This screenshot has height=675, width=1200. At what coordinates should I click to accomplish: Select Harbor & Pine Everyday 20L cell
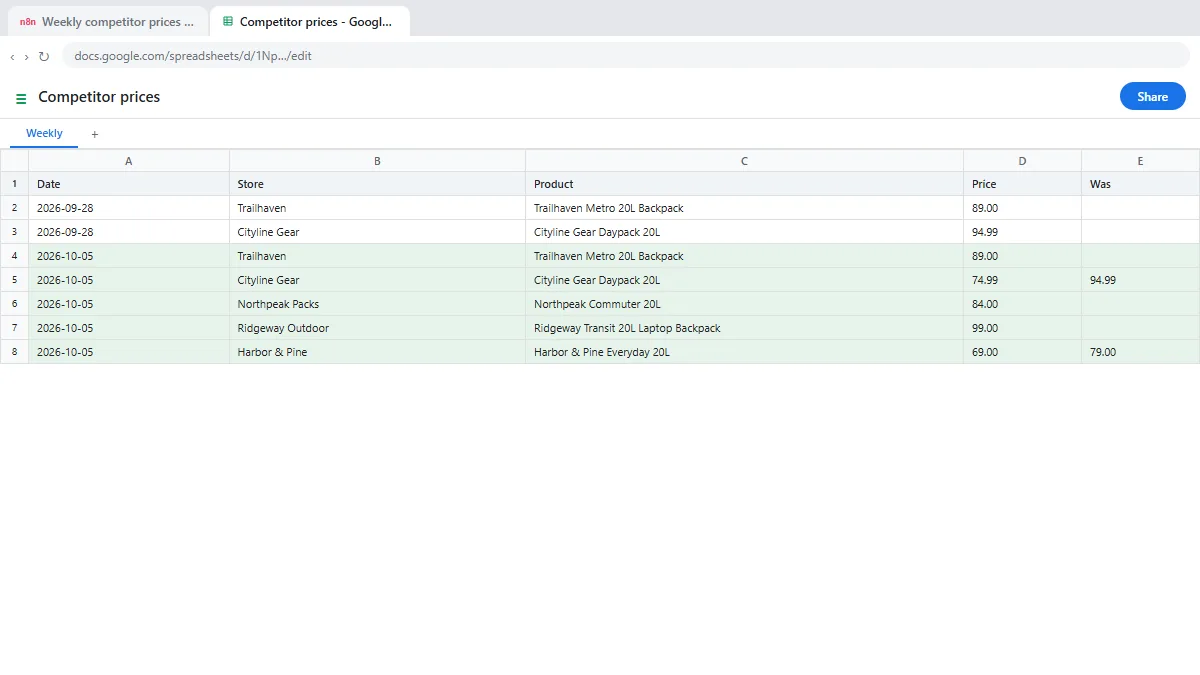744,352
